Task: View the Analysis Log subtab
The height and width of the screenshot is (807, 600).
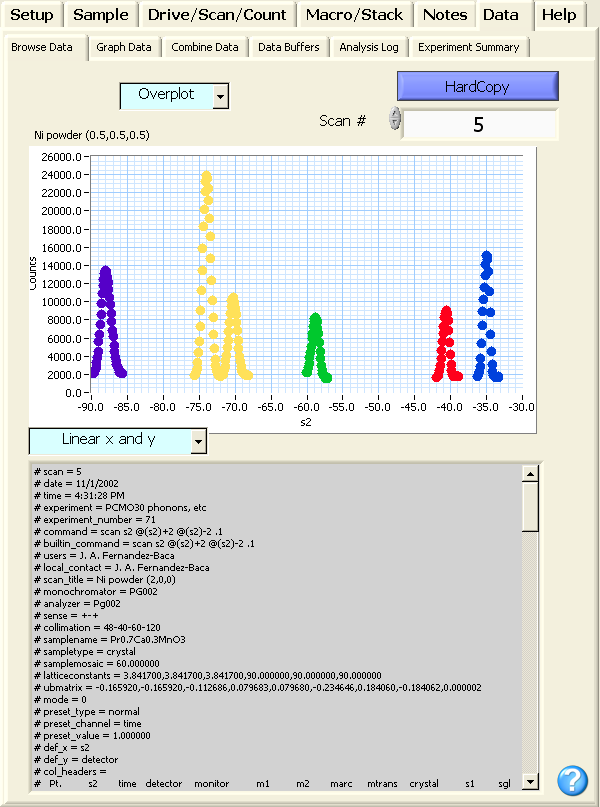Action: point(369,47)
